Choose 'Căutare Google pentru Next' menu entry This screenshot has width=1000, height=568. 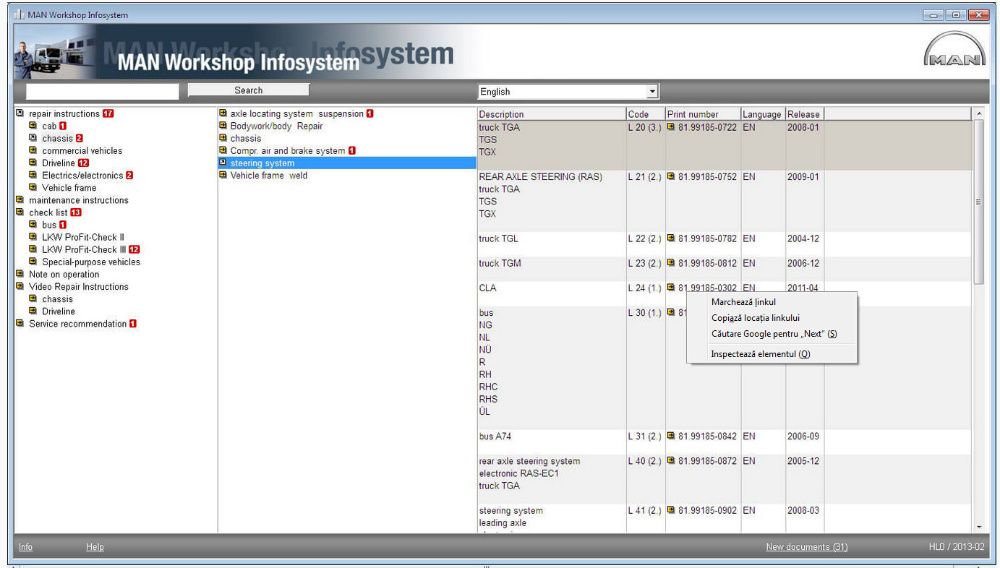(772, 333)
